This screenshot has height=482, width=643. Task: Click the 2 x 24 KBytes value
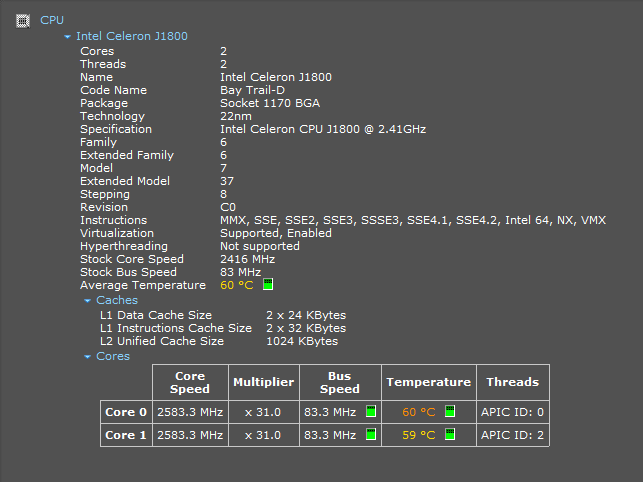coord(306,315)
